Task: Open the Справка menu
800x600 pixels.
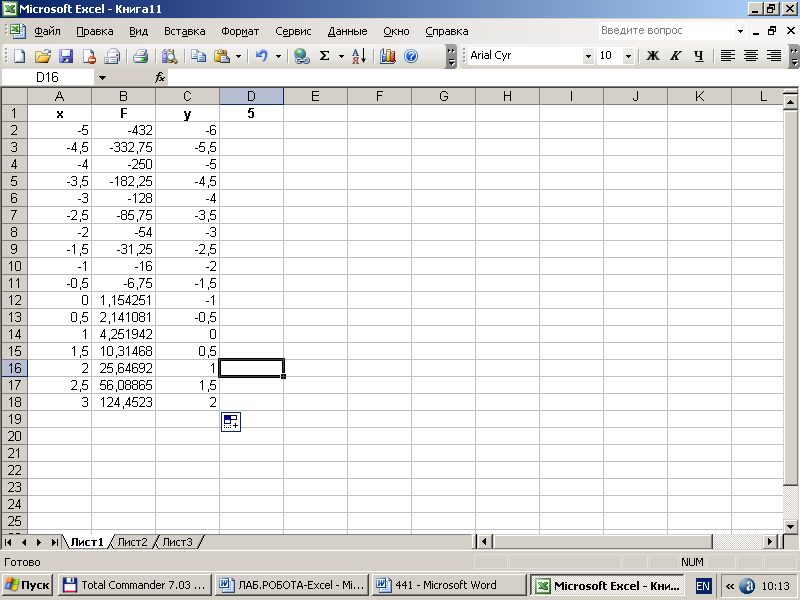Action: click(x=446, y=31)
